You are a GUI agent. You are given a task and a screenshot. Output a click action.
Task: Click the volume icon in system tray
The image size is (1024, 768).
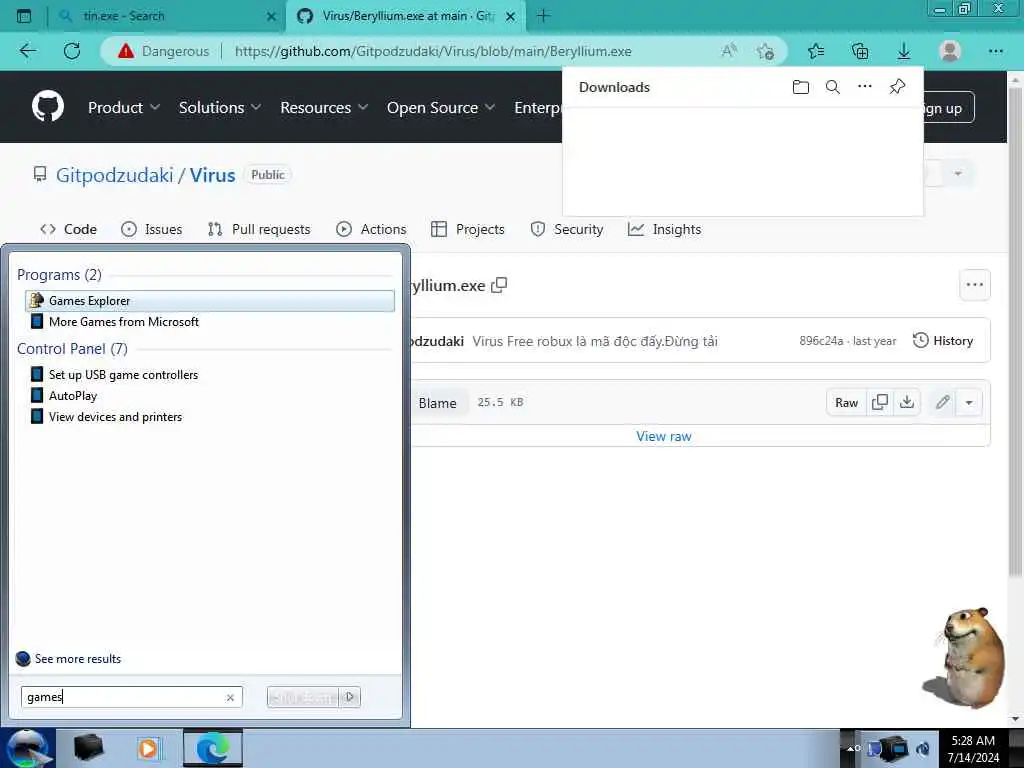[923, 748]
